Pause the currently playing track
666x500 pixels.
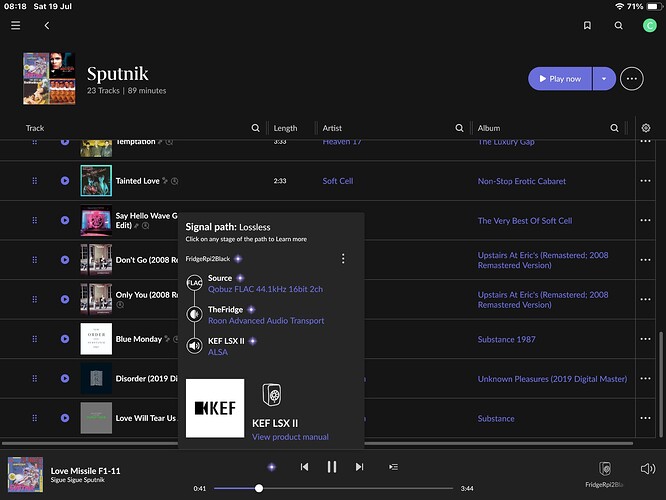click(331, 466)
